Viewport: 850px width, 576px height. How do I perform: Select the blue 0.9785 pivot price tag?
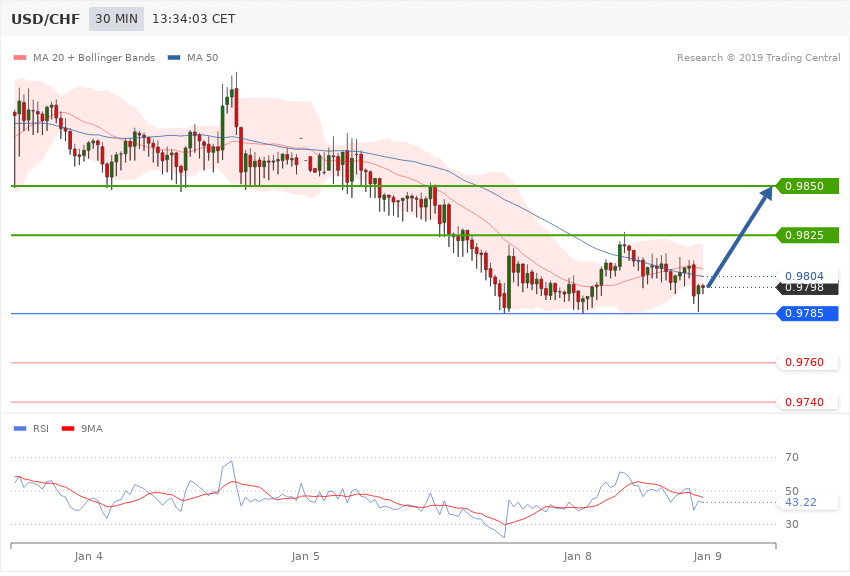[x=806, y=314]
